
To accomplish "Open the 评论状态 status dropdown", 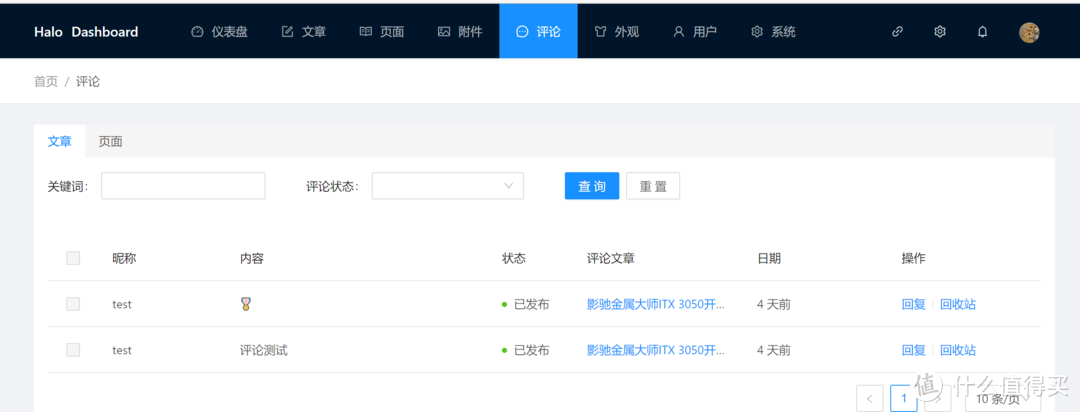I will point(448,186).
